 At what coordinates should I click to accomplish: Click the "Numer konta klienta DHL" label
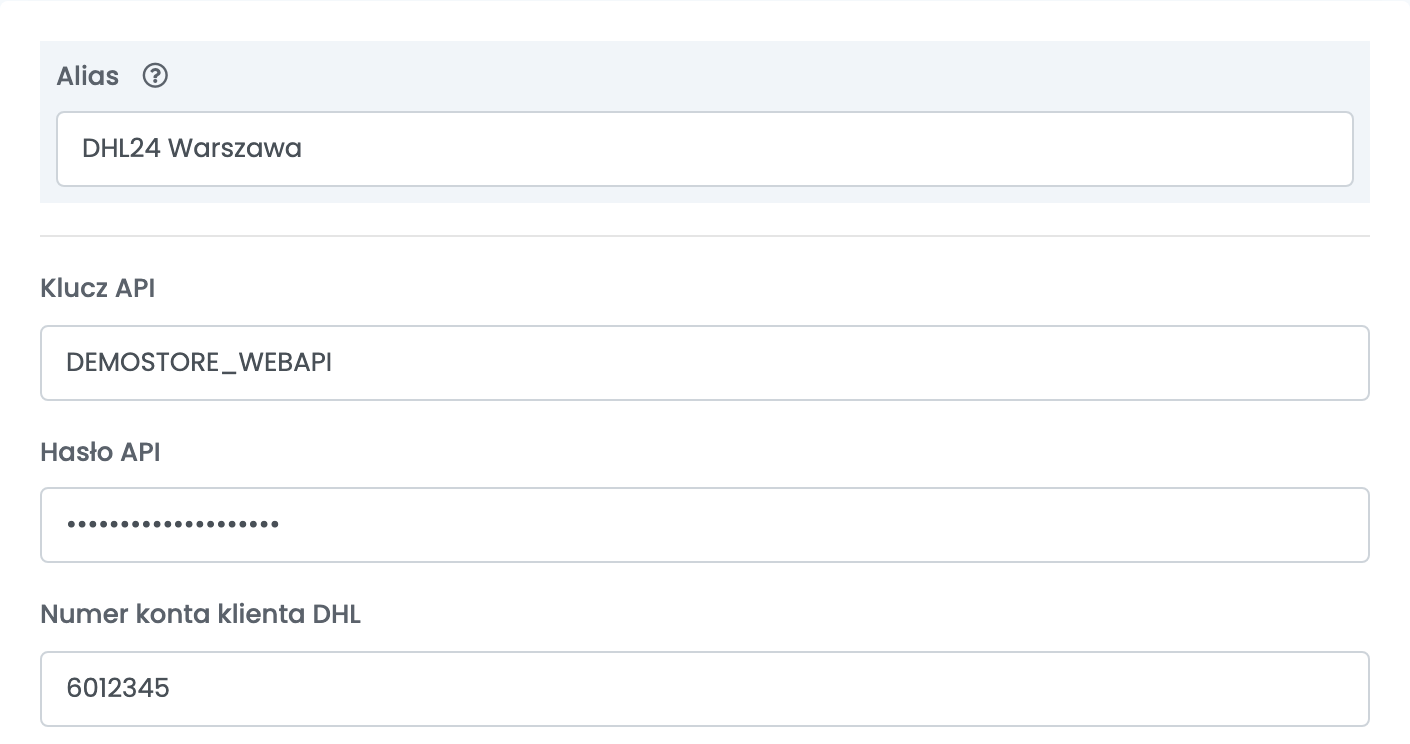pos(200,614)
